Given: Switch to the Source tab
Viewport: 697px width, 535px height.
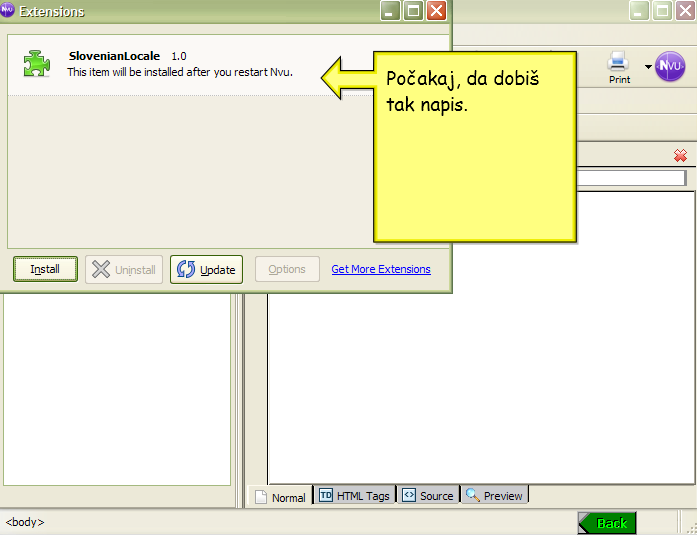Looking at the screenshot, I should click(x=428, y=495).
